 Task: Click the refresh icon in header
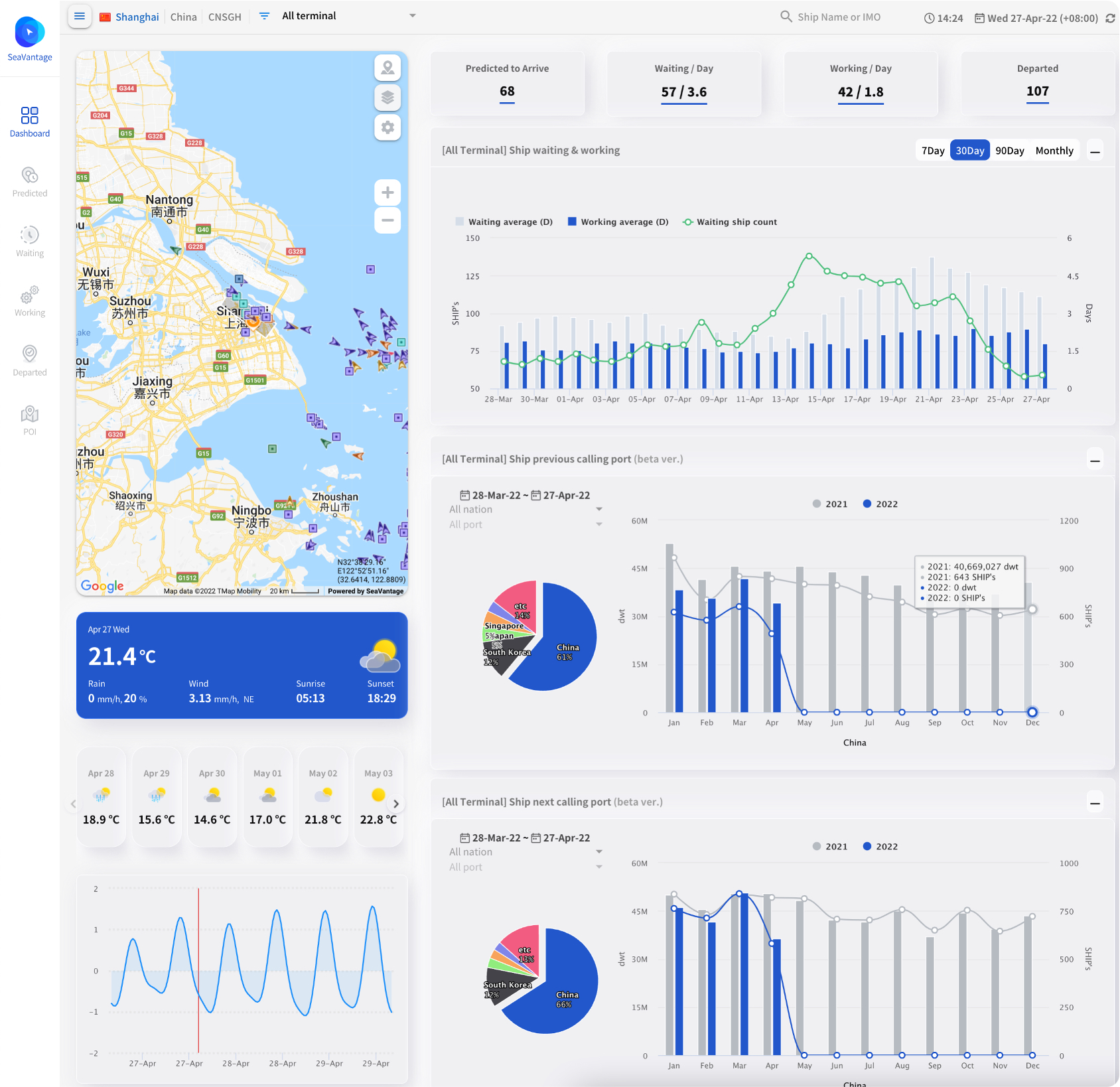pyautogui.click(x=1110, y=18)
